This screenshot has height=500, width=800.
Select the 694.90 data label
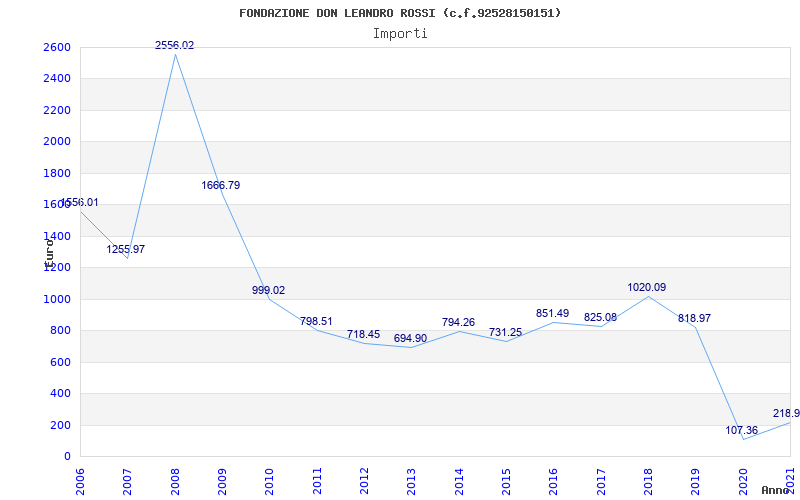(410, 338)
